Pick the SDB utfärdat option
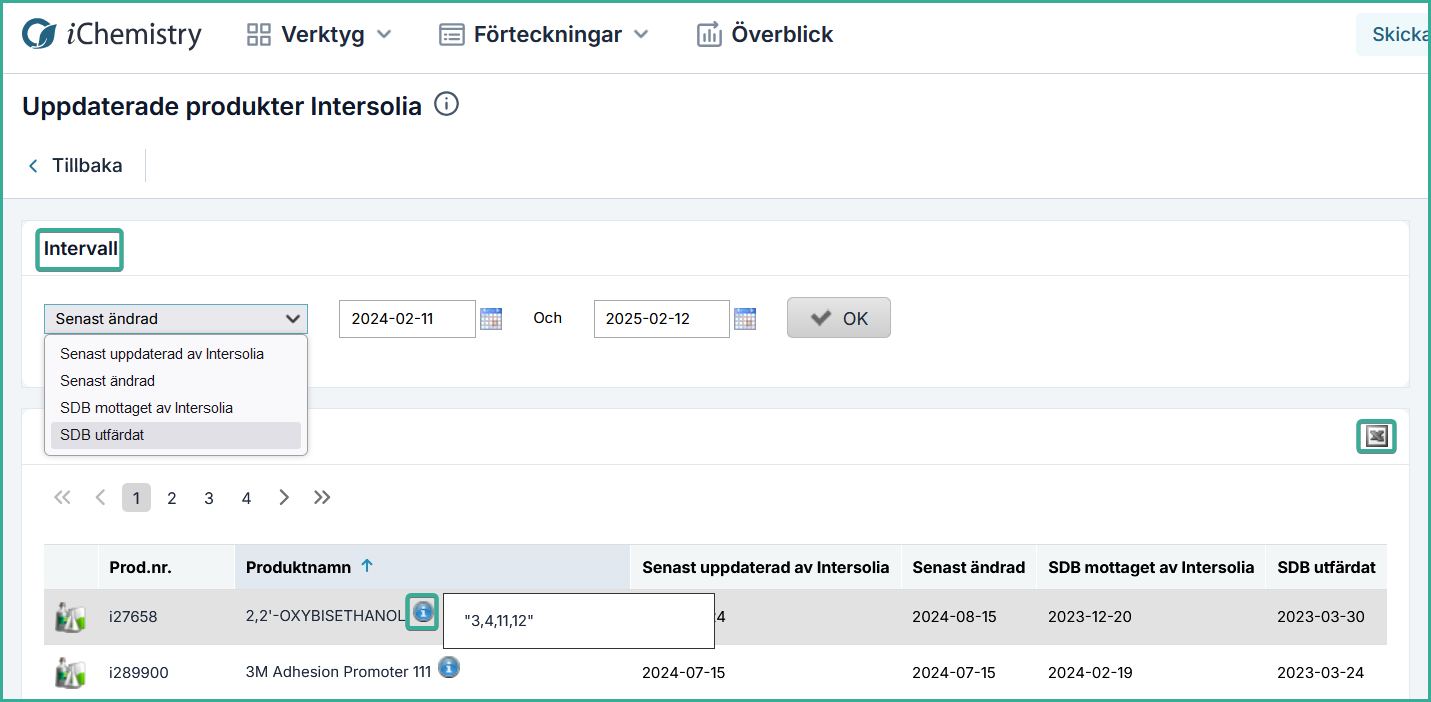This screenshot has height=702, width=1431. click(175, 435)
